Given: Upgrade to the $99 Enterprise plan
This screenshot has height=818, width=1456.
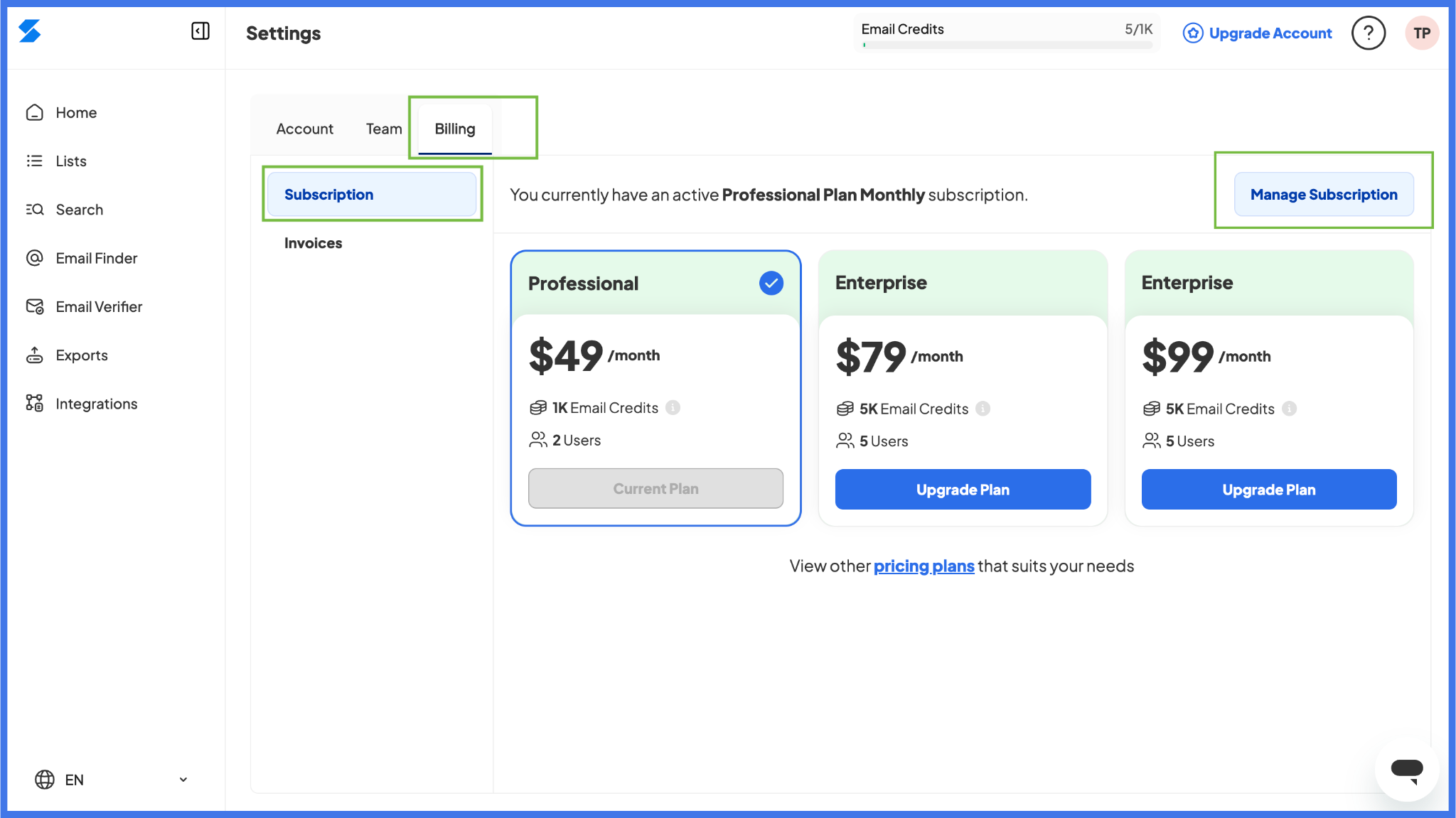Looking at the screenshot, I should pyautogui.click(x=1269, y=489).
